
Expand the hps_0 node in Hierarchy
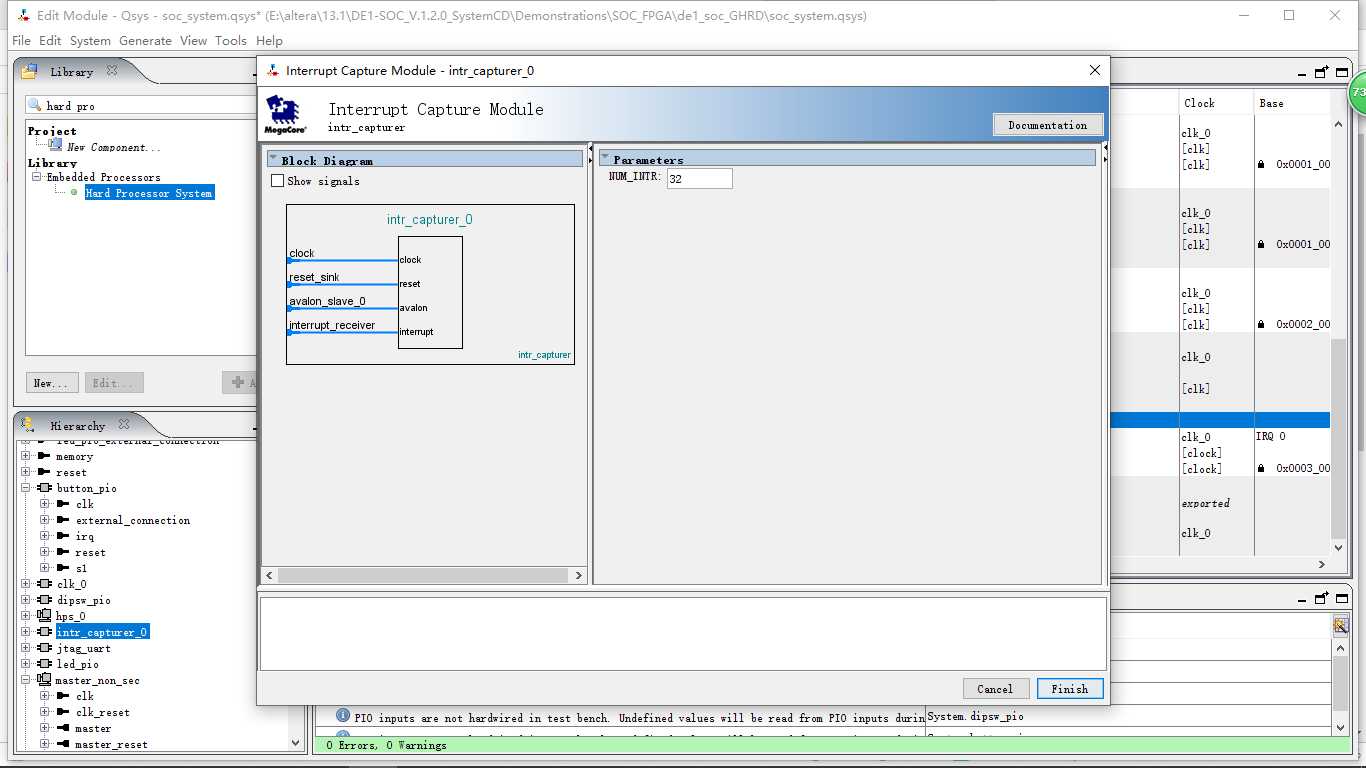(x=26, y=616)
